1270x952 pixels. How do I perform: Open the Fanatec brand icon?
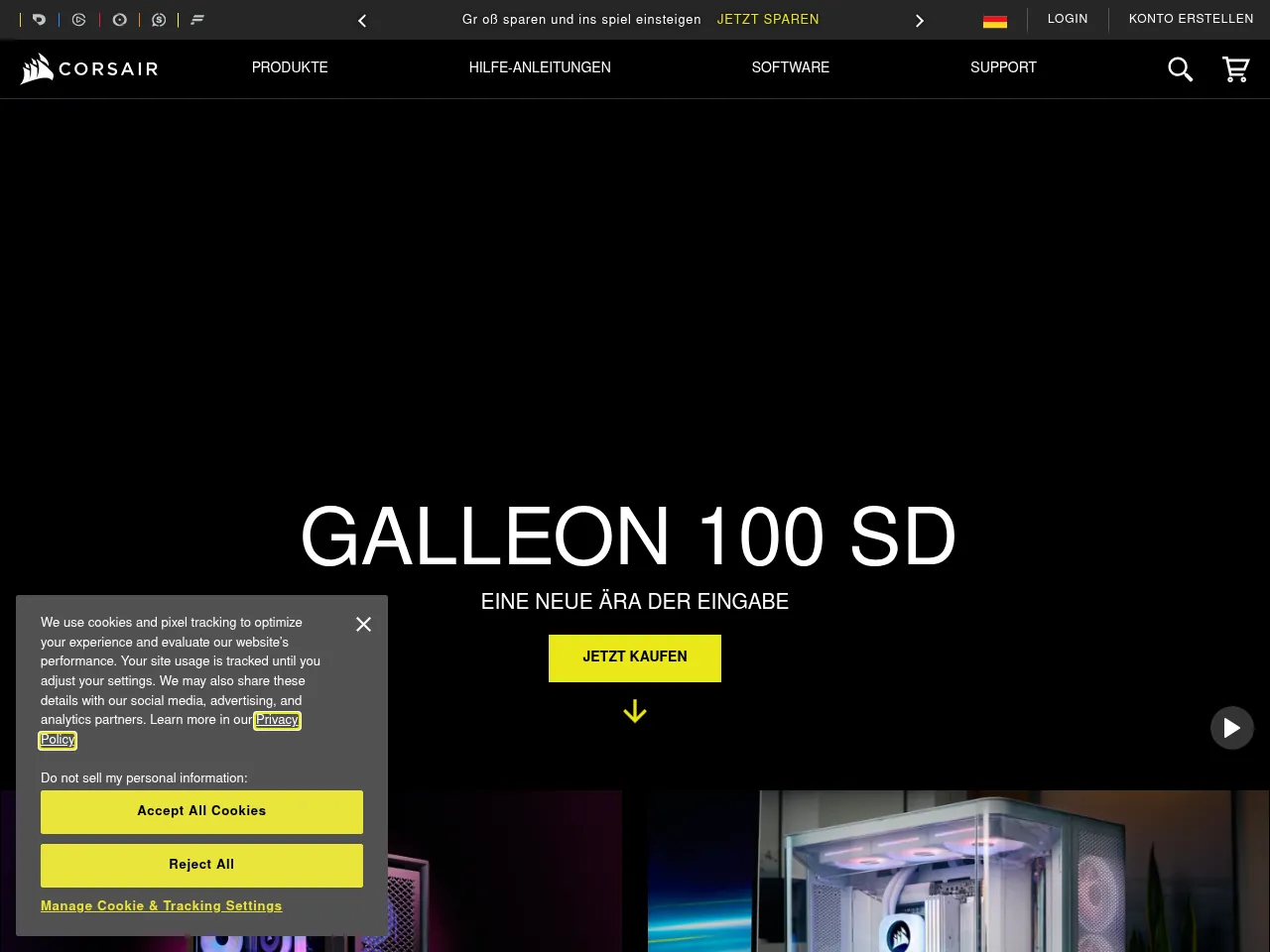[x=197, y=20]
